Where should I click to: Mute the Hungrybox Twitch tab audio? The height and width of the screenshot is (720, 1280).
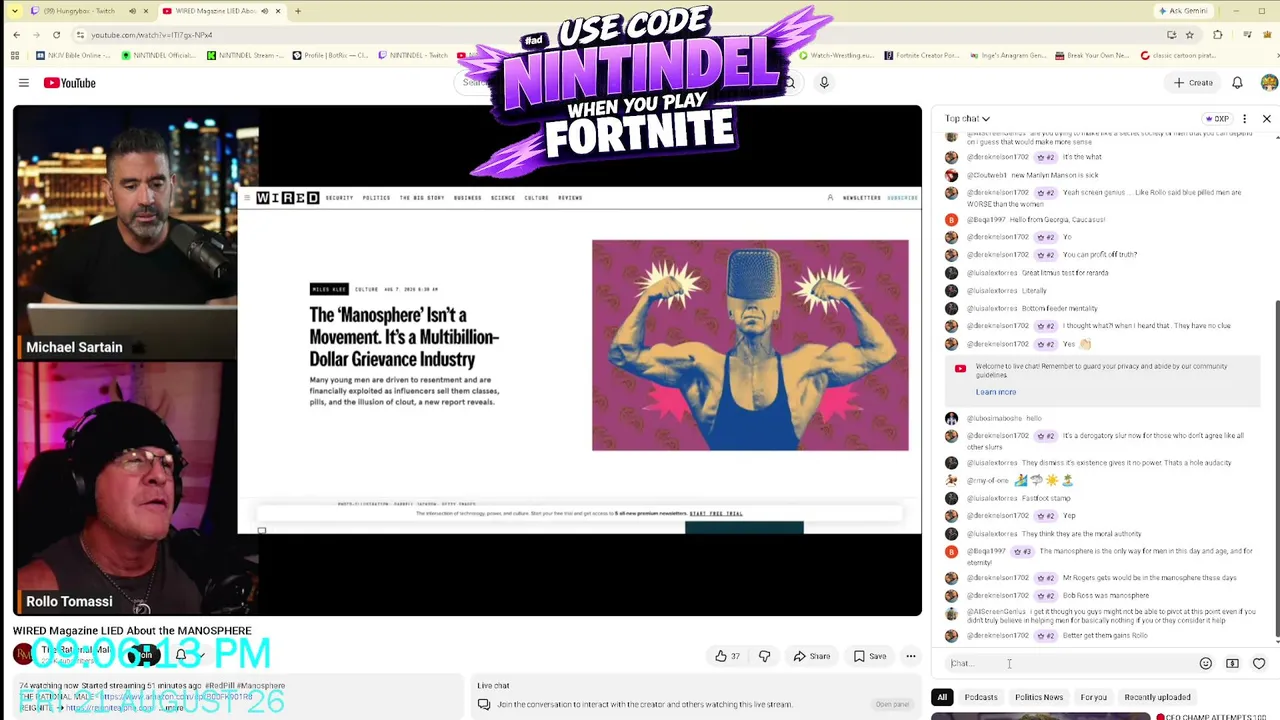[x=132, y=11]
